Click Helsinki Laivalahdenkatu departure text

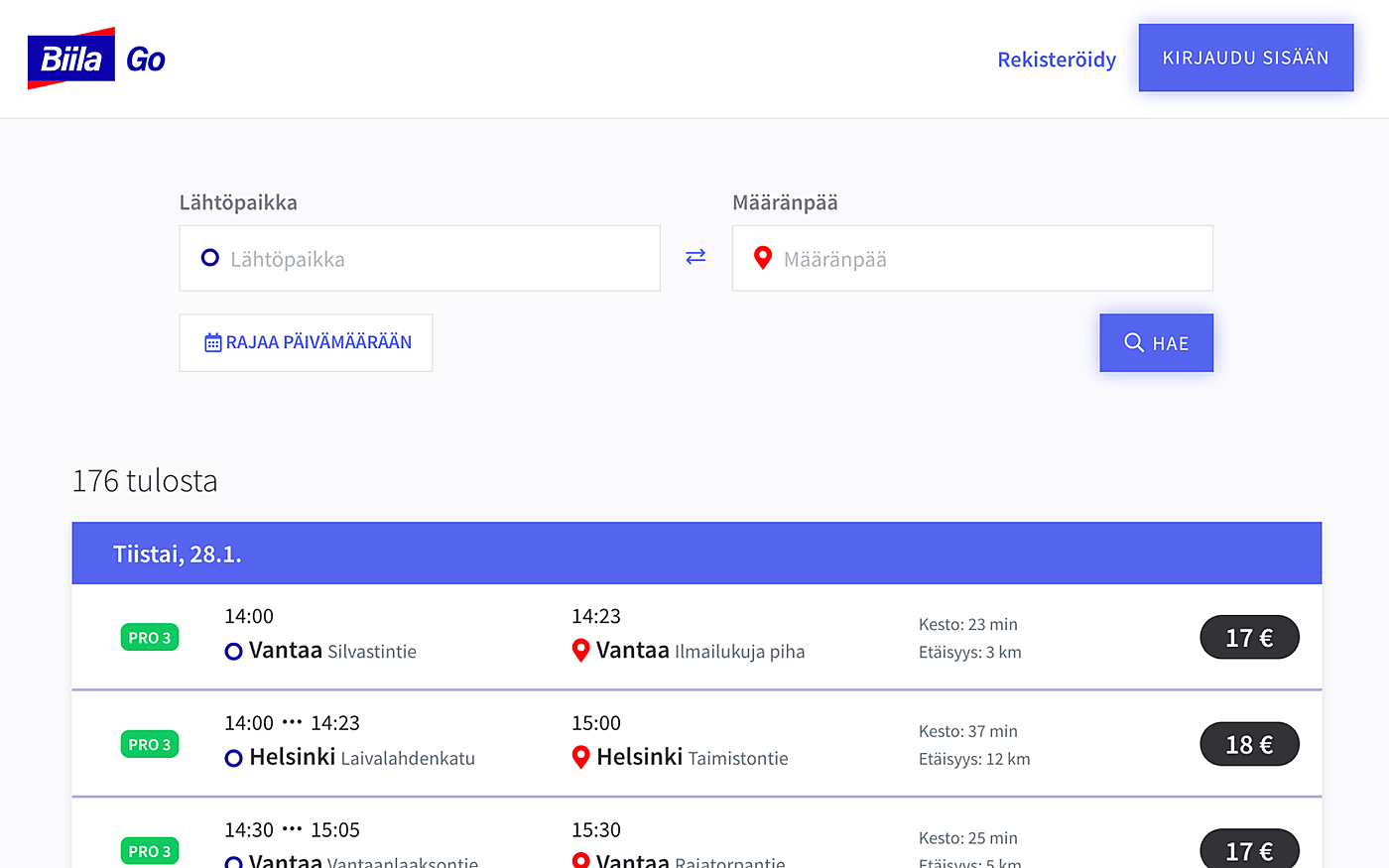[362, 757]
